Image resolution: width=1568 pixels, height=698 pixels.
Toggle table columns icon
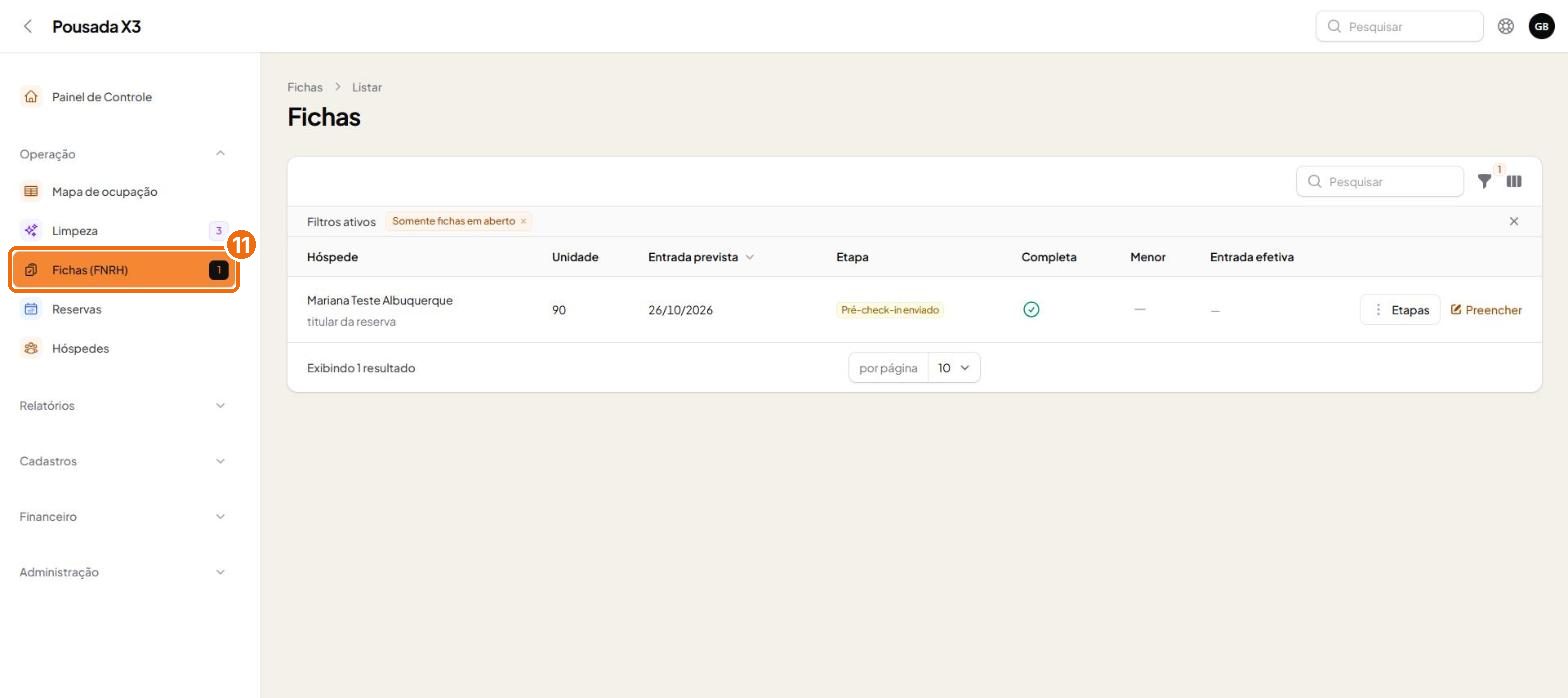pos(1514,182)
